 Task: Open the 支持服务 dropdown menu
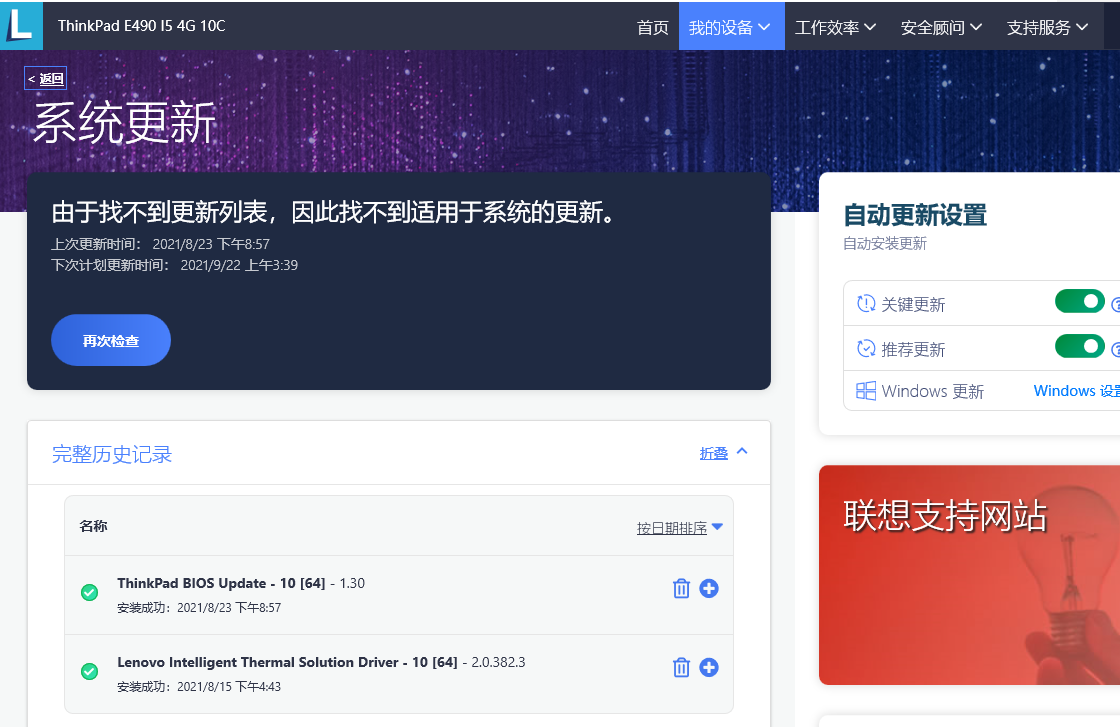tap(1047, 27)
